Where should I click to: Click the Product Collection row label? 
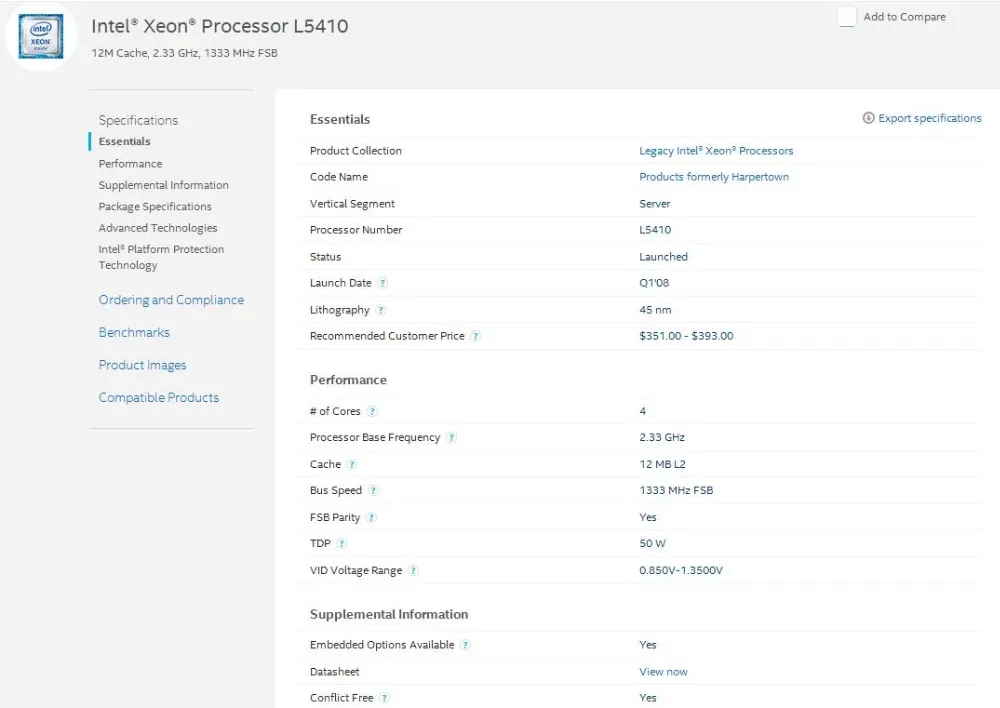coord(356,151)
